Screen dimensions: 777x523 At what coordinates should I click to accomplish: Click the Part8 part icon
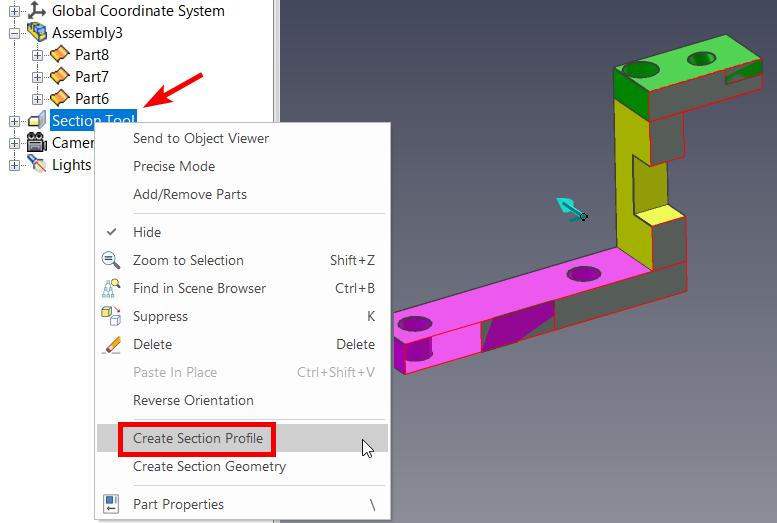[59, 54]
